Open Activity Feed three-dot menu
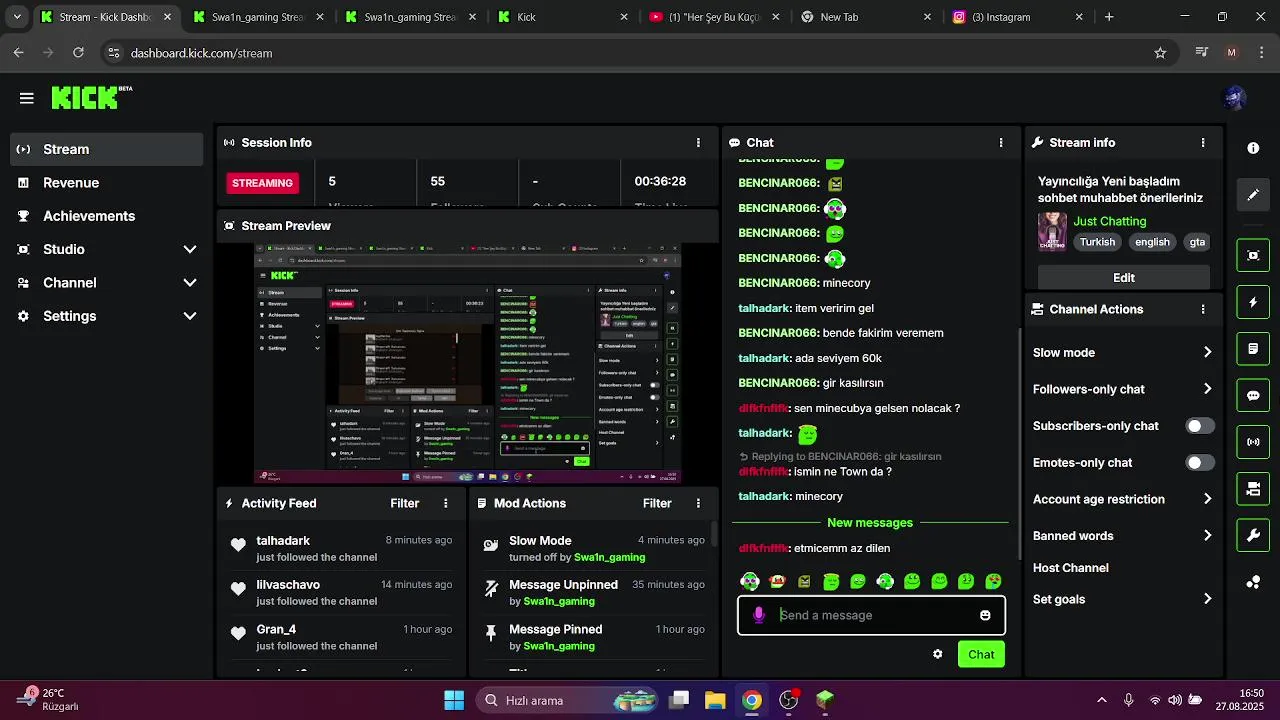1280x720 pixels. point(446,504)
